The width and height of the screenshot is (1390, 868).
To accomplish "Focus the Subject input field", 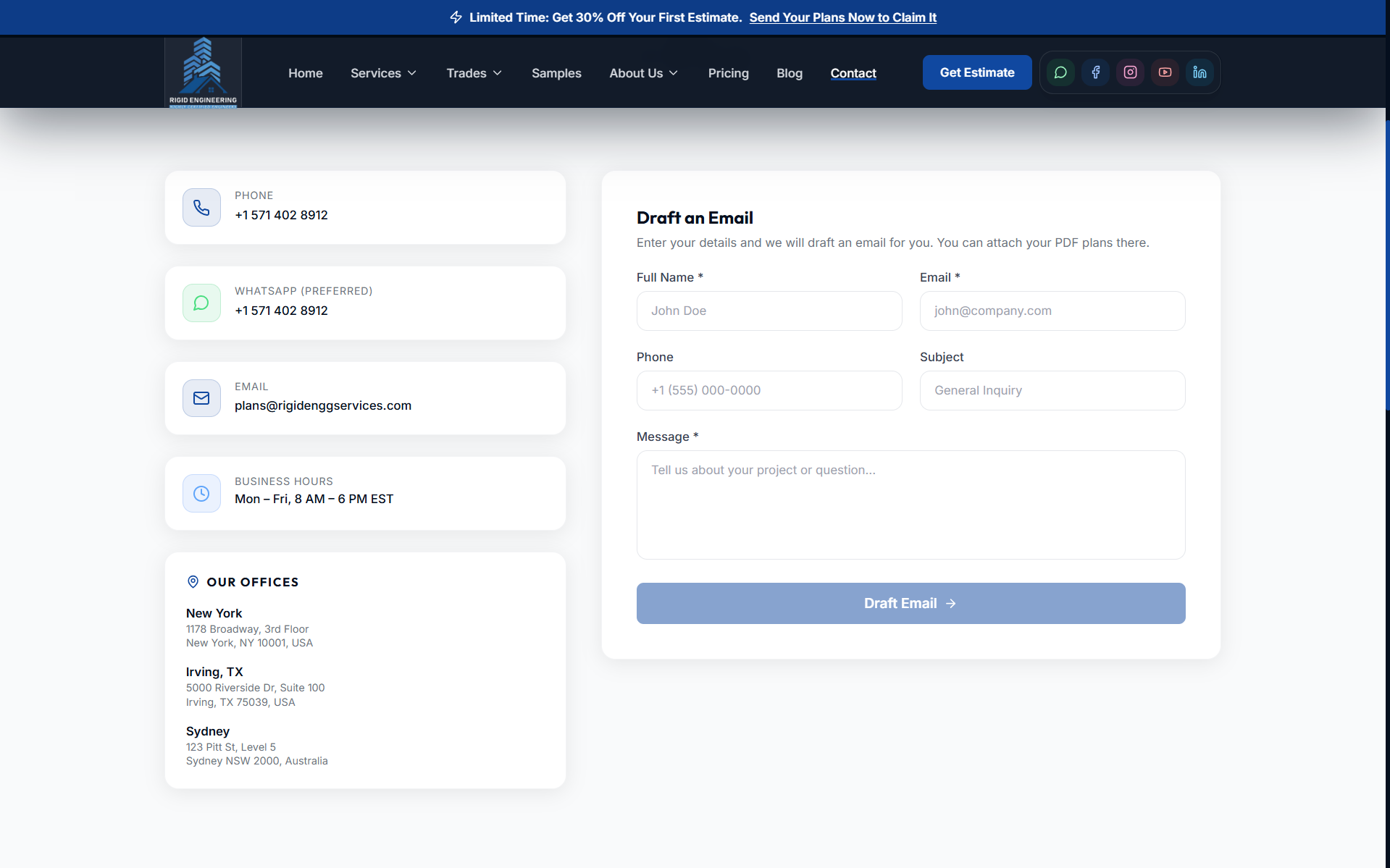I will 1052,390.
